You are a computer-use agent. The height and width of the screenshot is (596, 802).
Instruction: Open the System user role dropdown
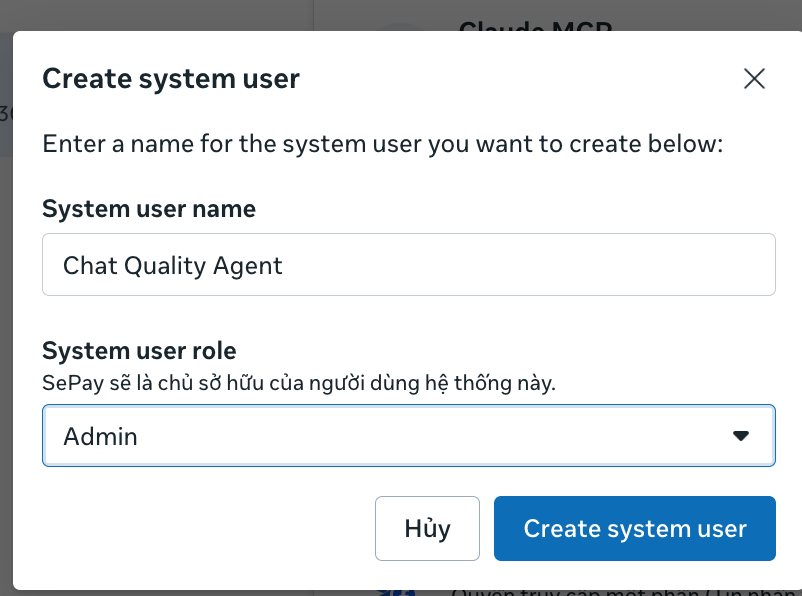pyautogui.click(x=408, y=435)
